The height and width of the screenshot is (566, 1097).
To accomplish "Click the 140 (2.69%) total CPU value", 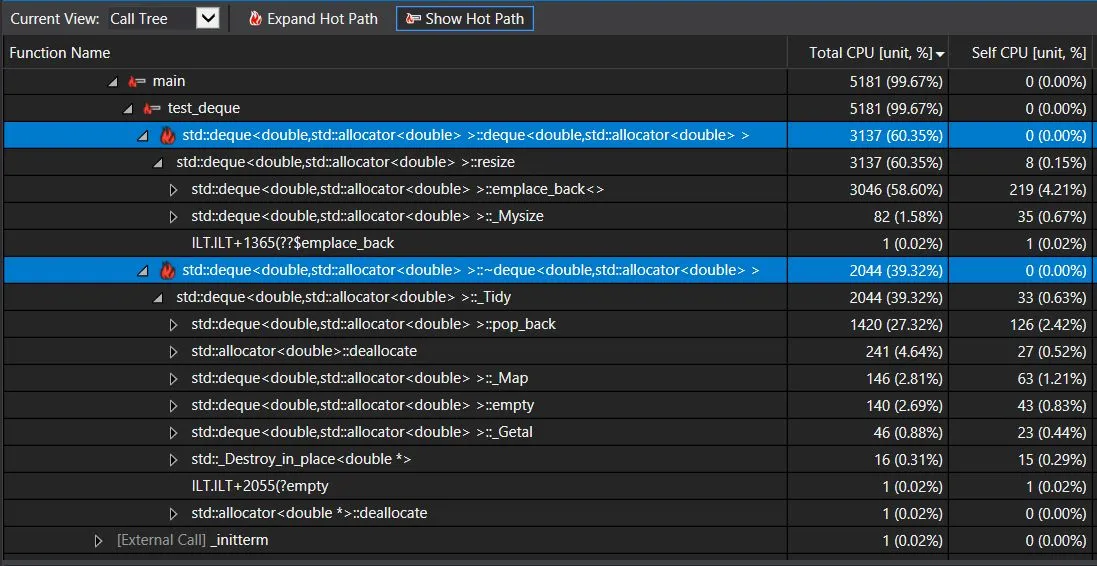I will pos(904,405).
